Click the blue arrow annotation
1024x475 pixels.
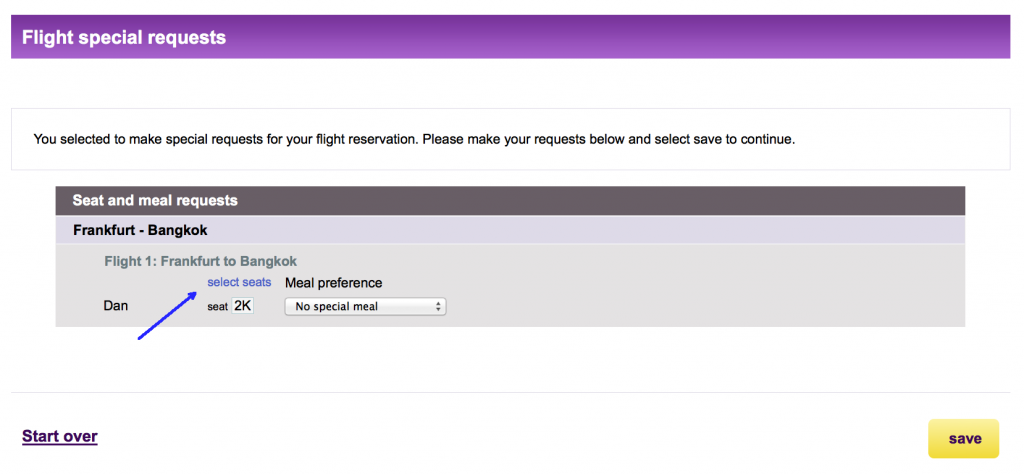coord(167,316)
